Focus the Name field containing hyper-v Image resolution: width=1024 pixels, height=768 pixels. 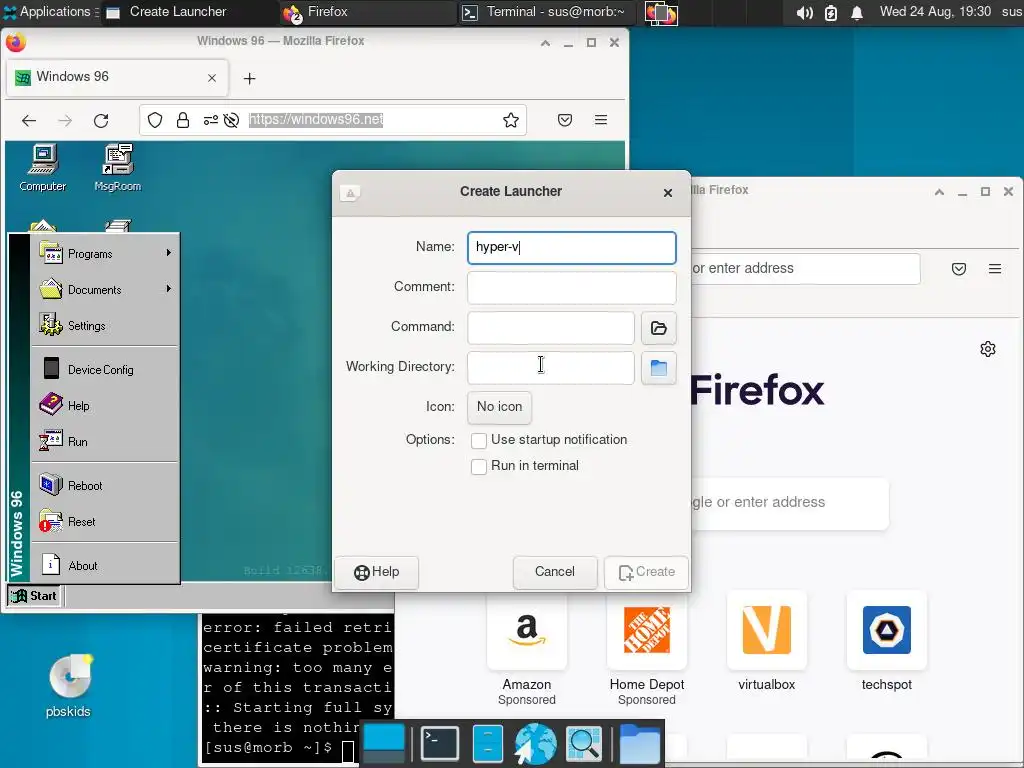571,248
